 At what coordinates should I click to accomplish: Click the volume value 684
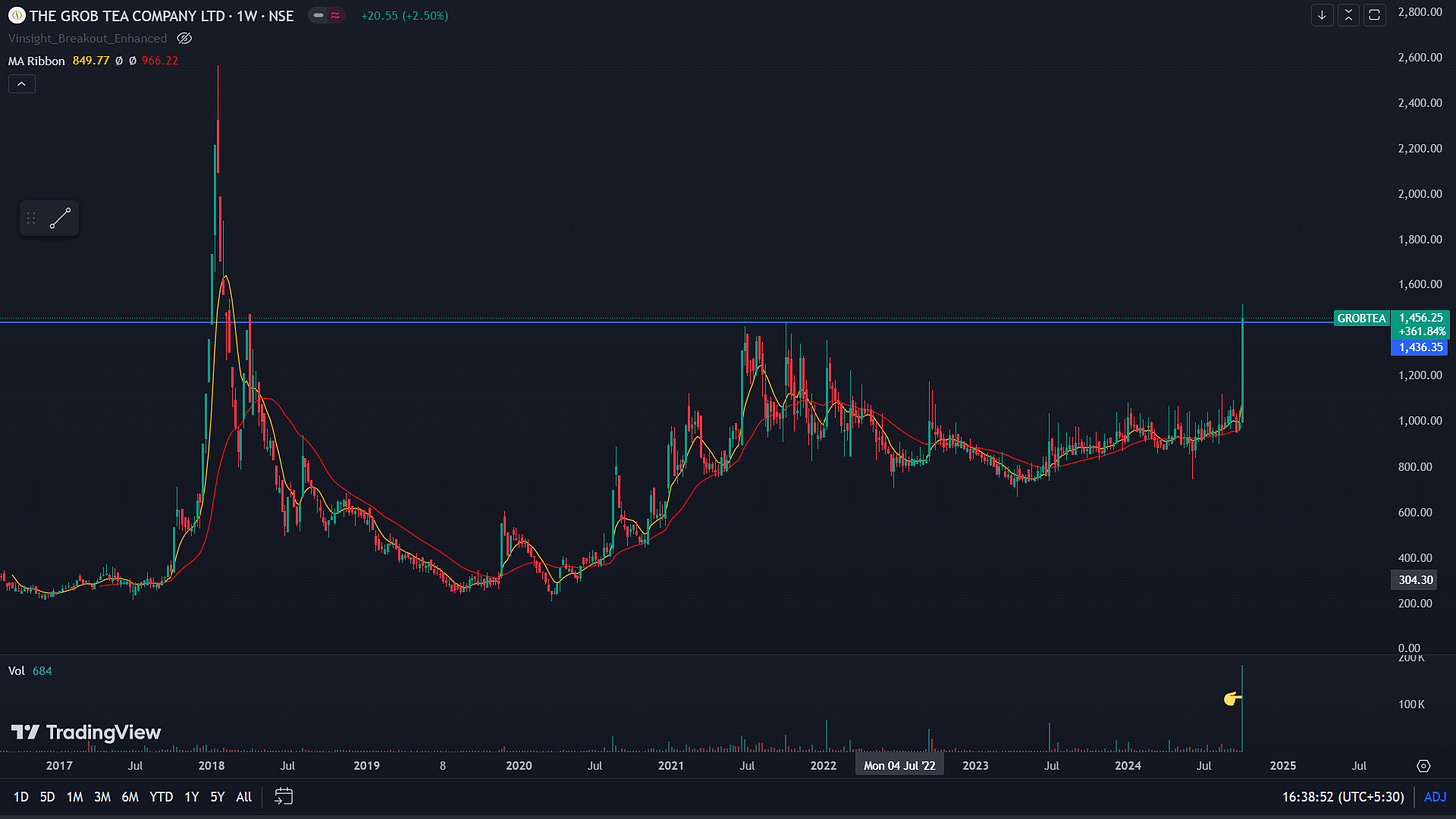[x=42, y=671]
